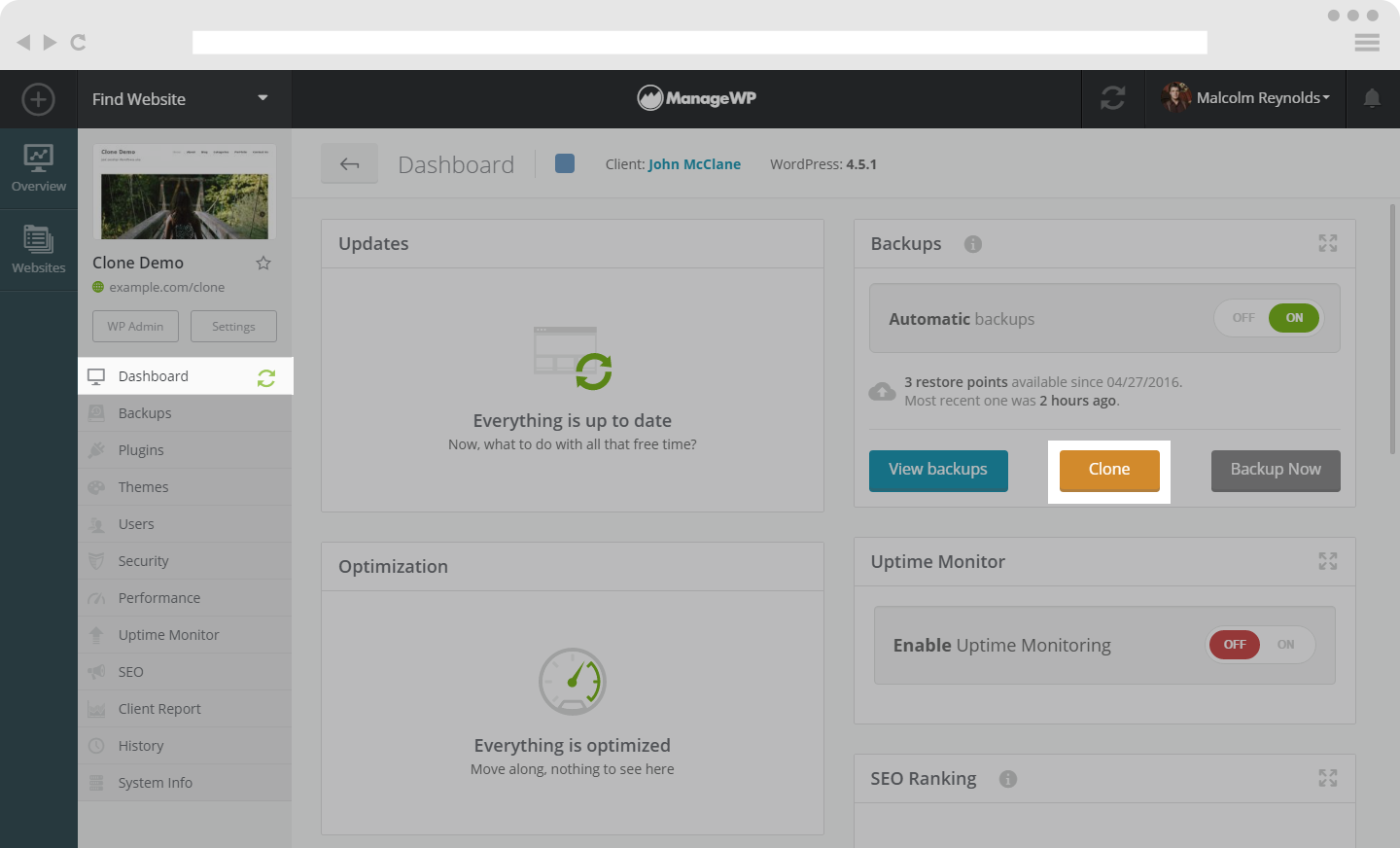Open Plugins in the site menu

coord(185,450)
